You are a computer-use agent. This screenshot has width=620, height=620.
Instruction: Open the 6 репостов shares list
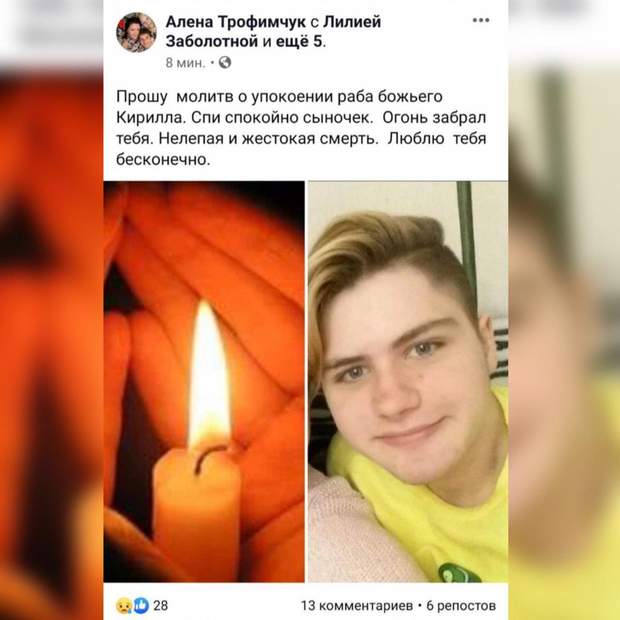461,605
